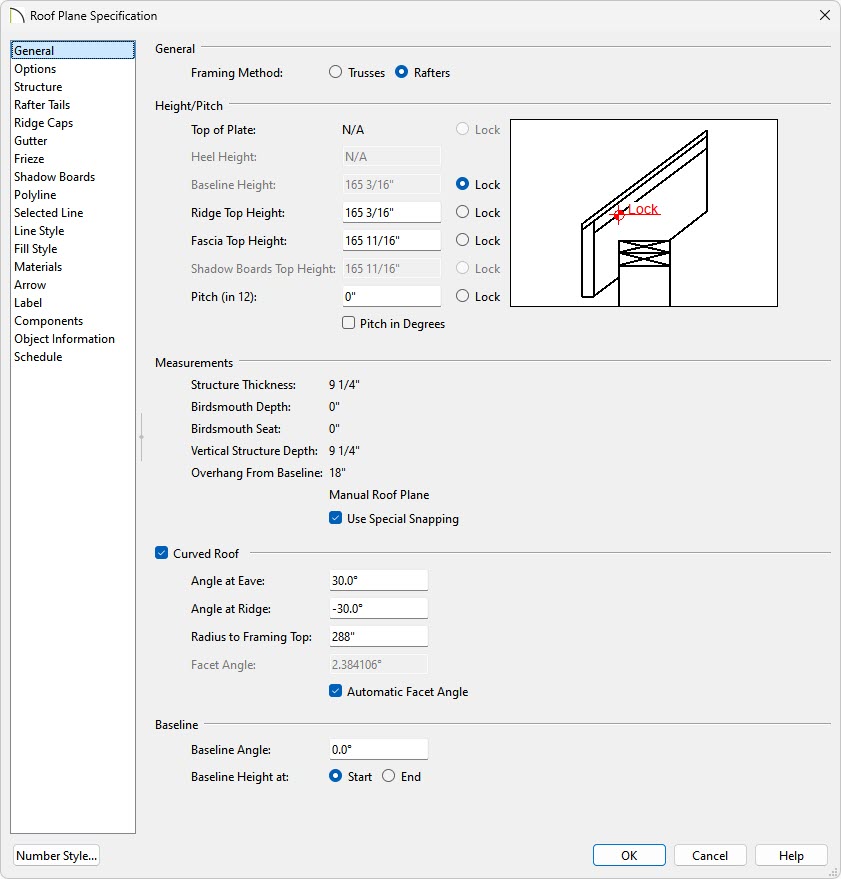Disable the Curved Roof checkbox
This screenshot has width=841, height=879.
tap(161, 553)
